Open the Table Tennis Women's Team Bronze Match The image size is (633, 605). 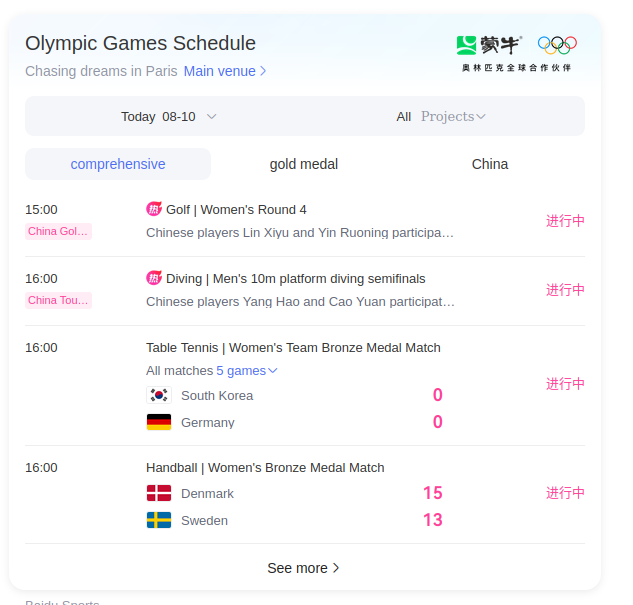293,347
